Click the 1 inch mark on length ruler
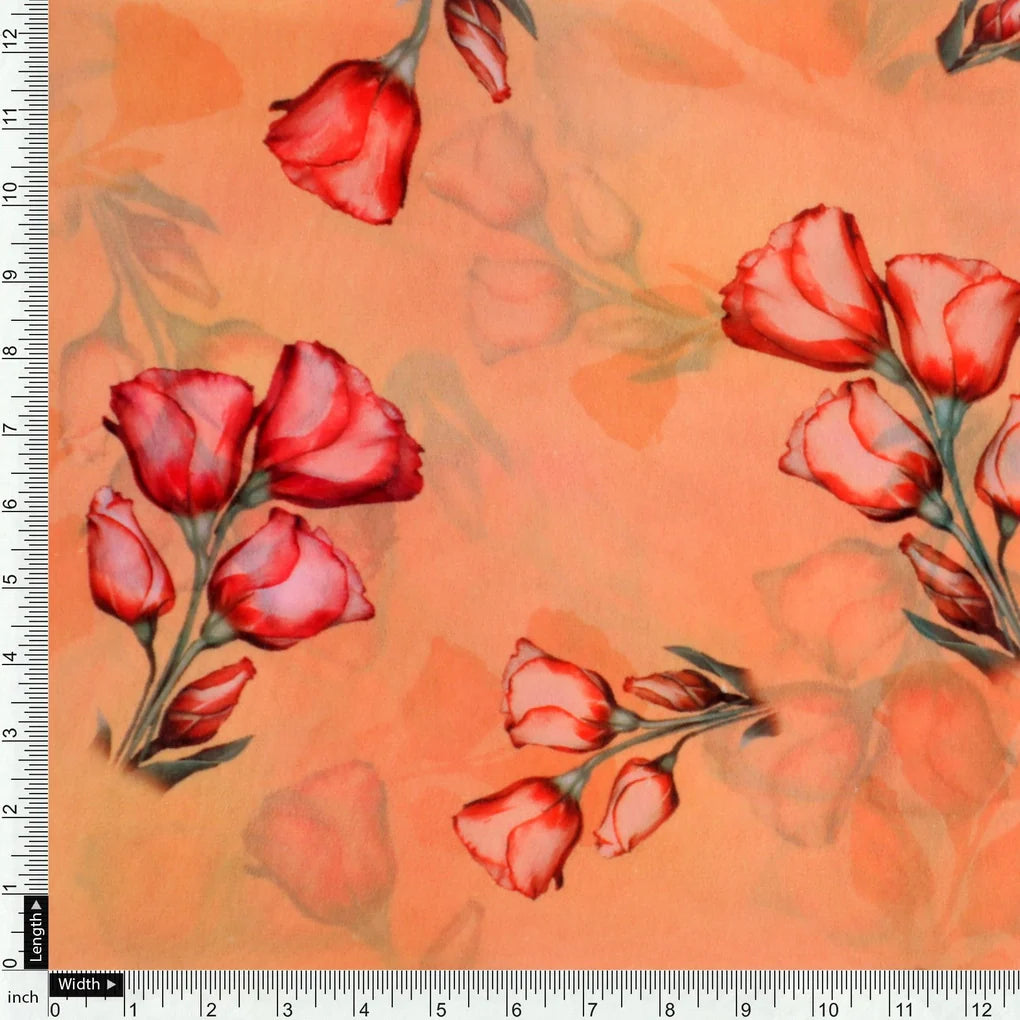The width and height of the screenshot is (1020, 1020). tap(11, 889)
